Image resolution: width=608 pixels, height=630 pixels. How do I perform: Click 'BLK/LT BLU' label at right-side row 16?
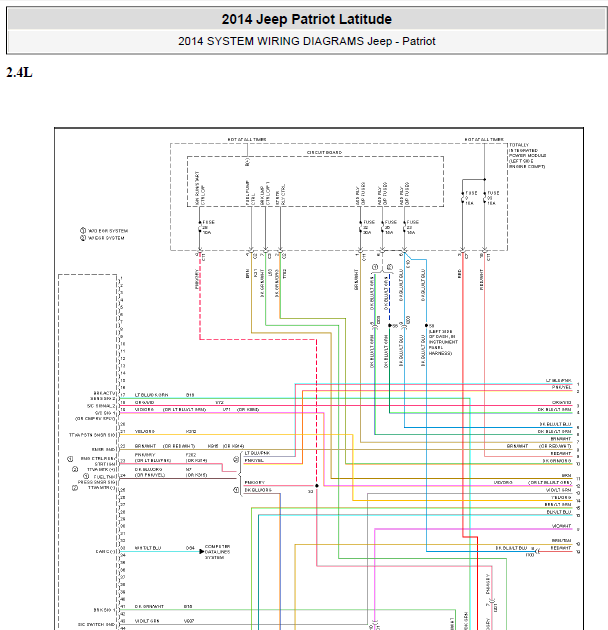(559, 512)
